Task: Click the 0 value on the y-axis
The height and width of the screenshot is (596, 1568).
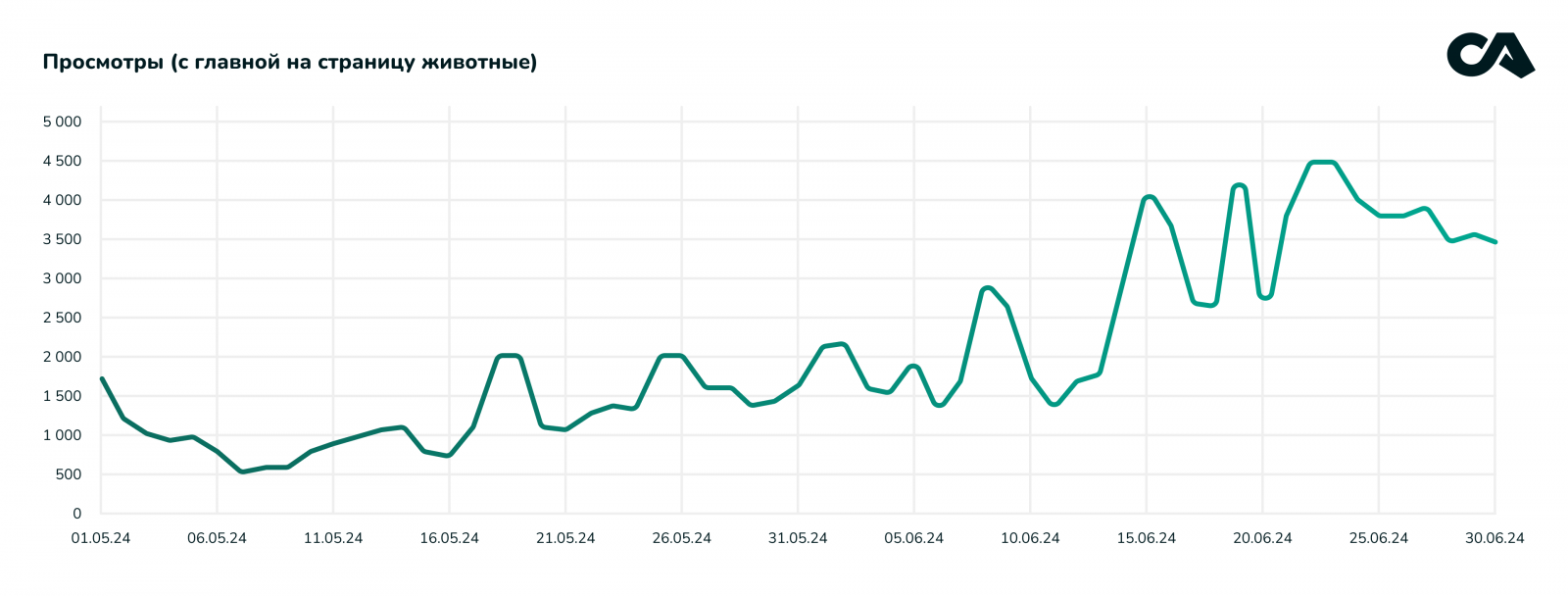Action: click(77, 514)
